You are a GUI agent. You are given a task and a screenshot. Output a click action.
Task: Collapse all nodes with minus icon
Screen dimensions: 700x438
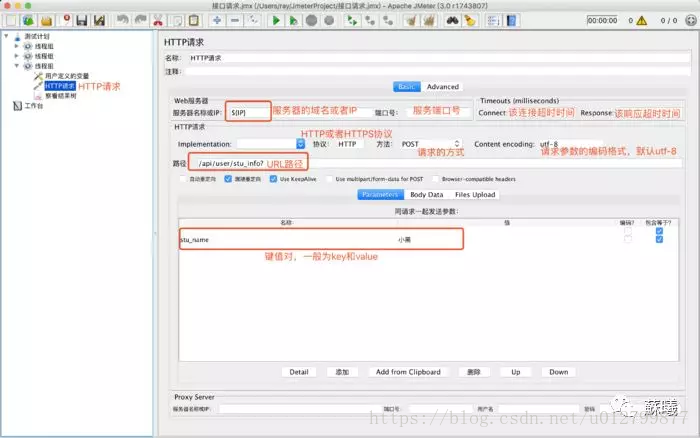pos(235,21)
